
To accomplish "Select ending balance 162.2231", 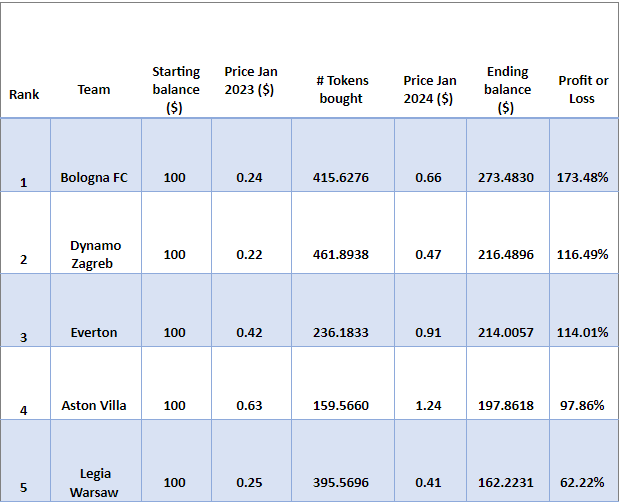I will click(x=506, y=483).
